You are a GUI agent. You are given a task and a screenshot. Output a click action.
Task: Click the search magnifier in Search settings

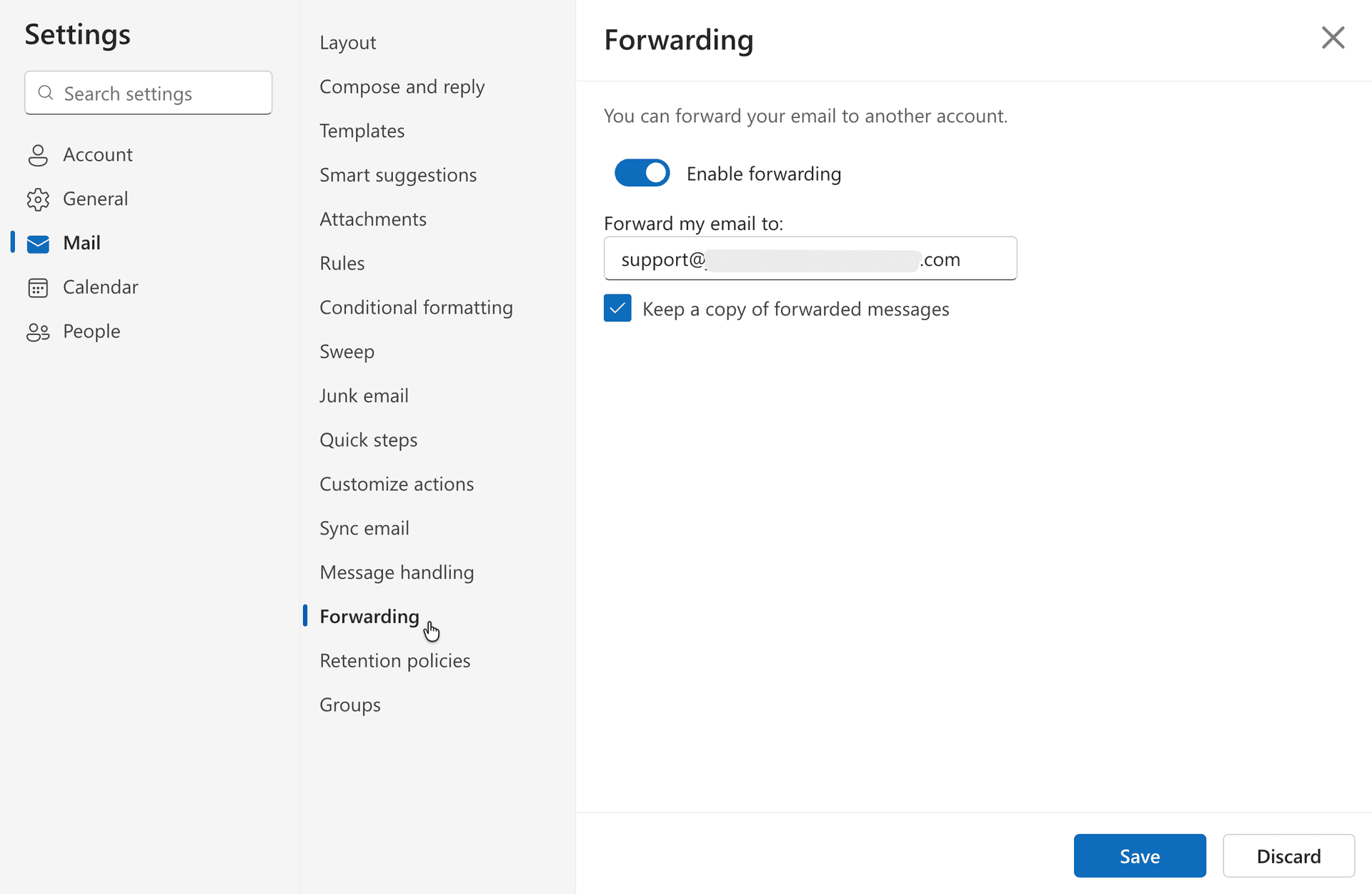pos(46,93)
